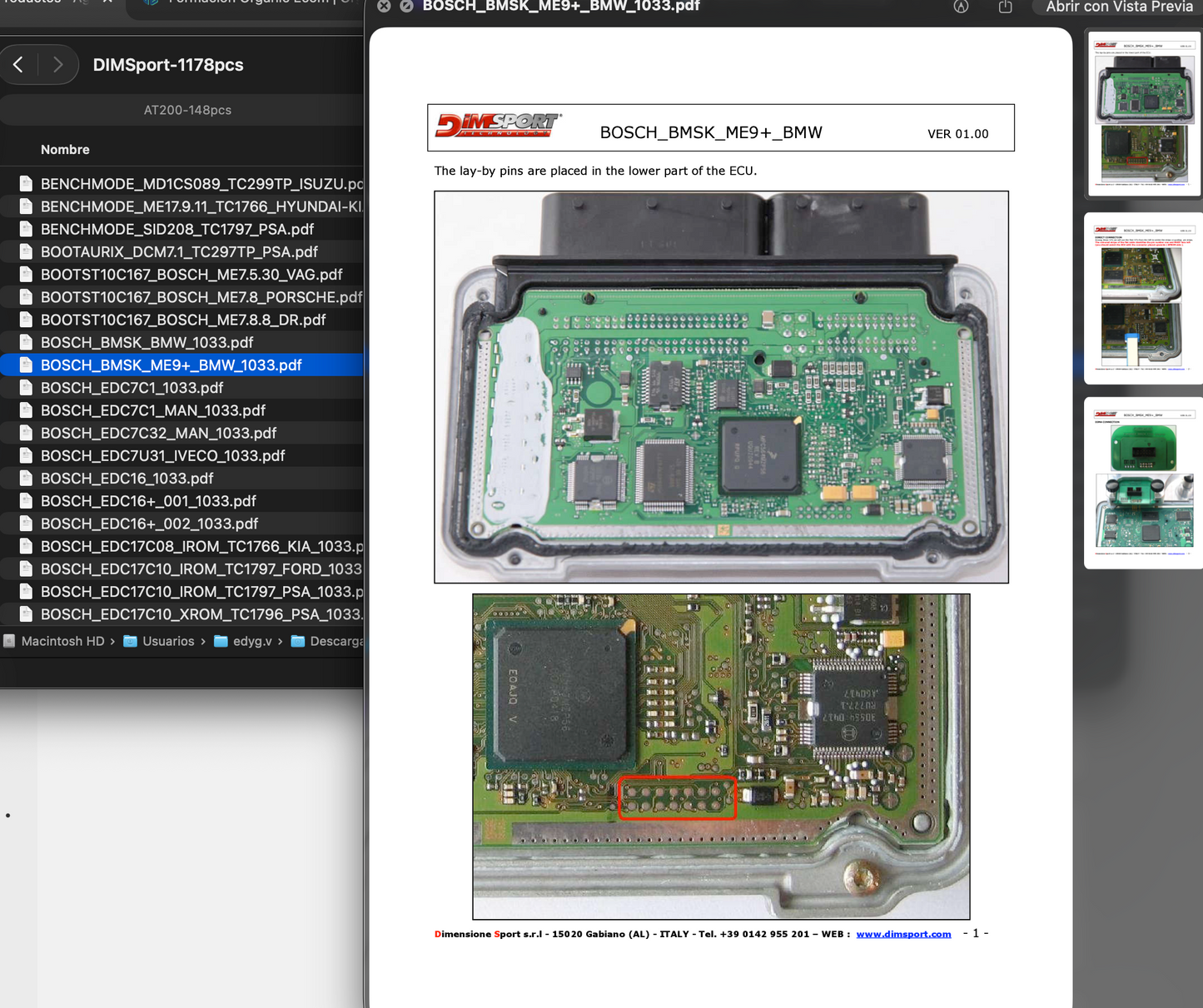Open edyg.v folder in path bar
This screenshot has width=1203, height=1008.
click(251, 641)
